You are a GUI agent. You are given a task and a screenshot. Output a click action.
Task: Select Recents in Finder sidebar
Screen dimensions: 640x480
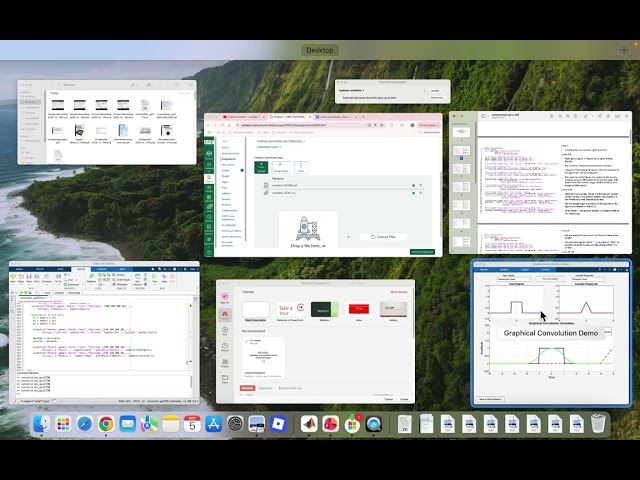tap(31, 102)
